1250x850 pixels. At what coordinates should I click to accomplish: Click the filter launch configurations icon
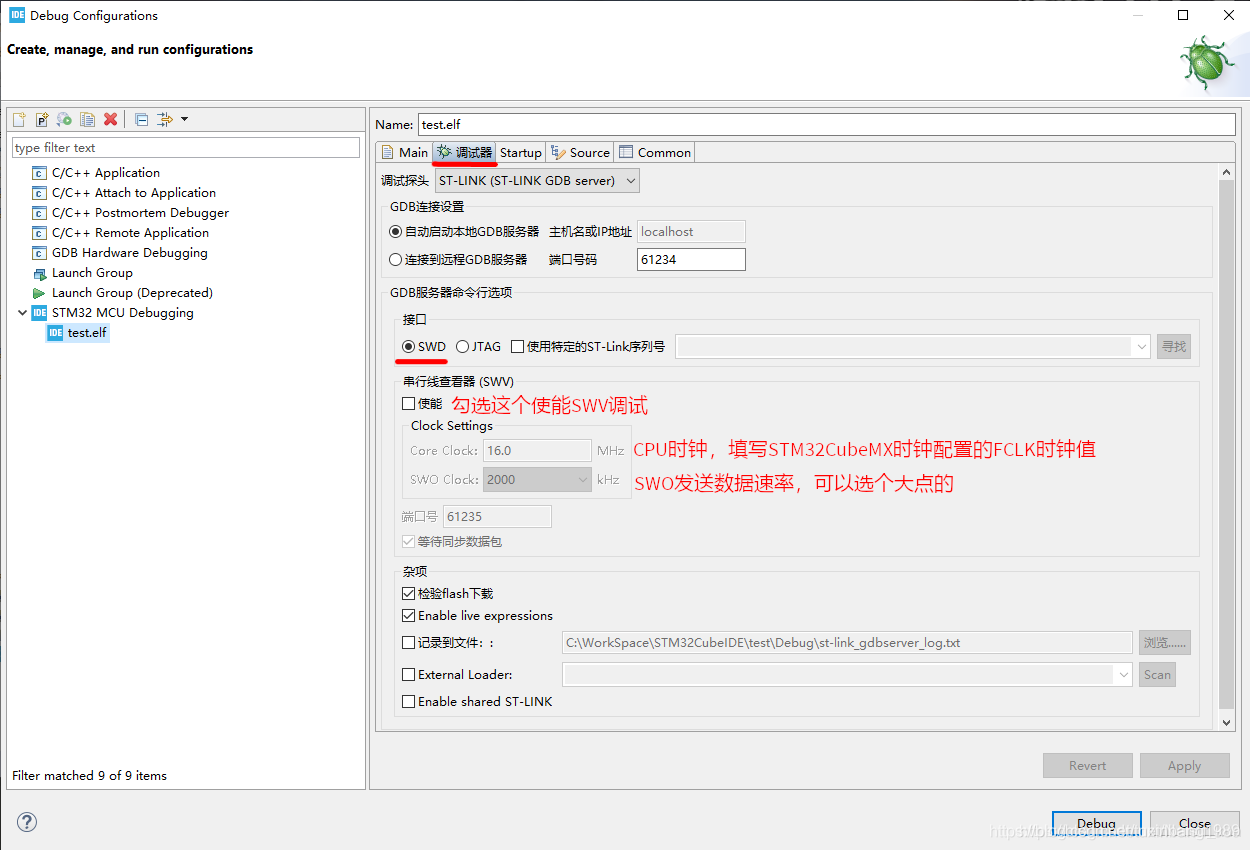click(165, 119)
